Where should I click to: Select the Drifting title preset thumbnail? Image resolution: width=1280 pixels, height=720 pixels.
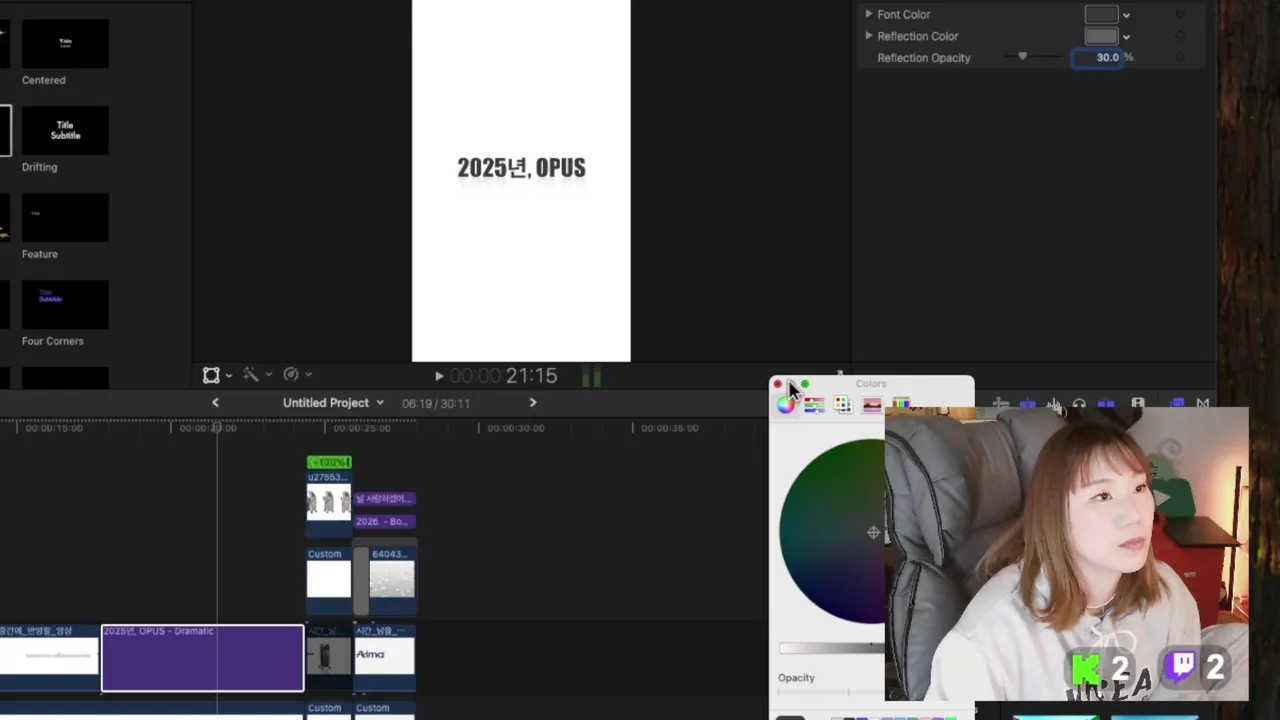click(x=65, y=131)
